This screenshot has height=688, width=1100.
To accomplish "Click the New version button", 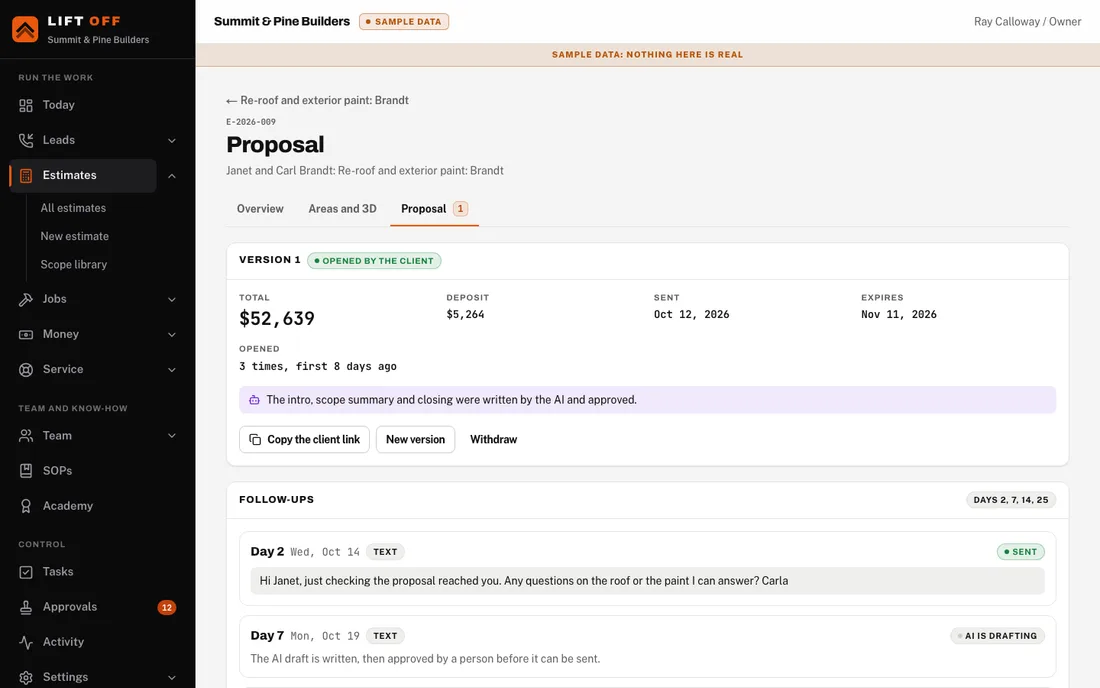I will coord(415,440).
